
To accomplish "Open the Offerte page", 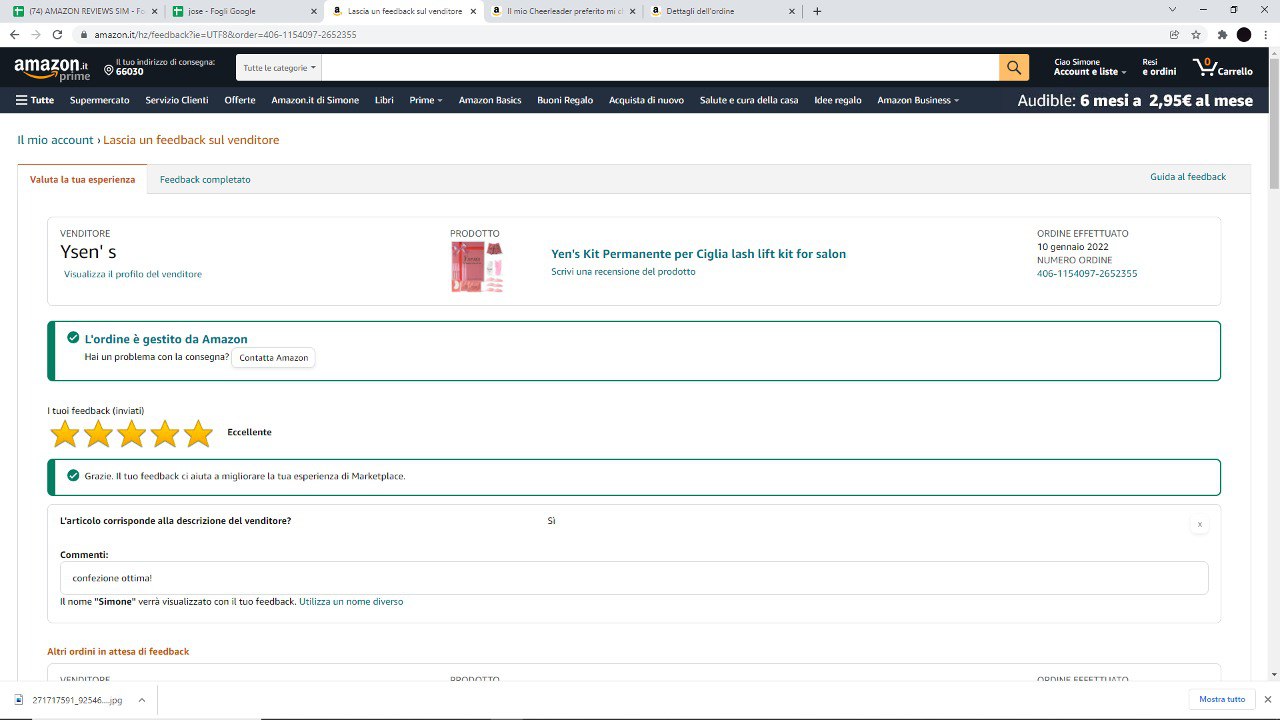I will coord(240,100).
